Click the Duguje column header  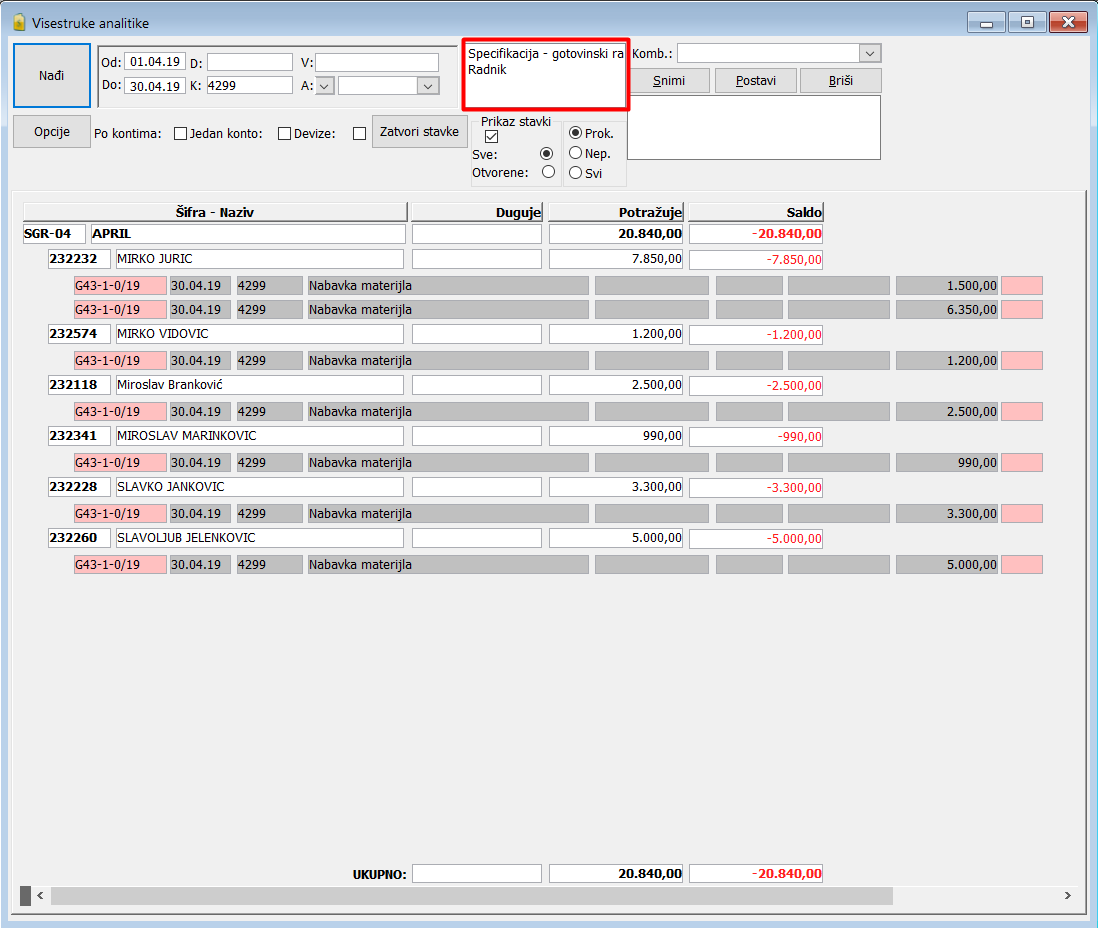coord(477,212)
